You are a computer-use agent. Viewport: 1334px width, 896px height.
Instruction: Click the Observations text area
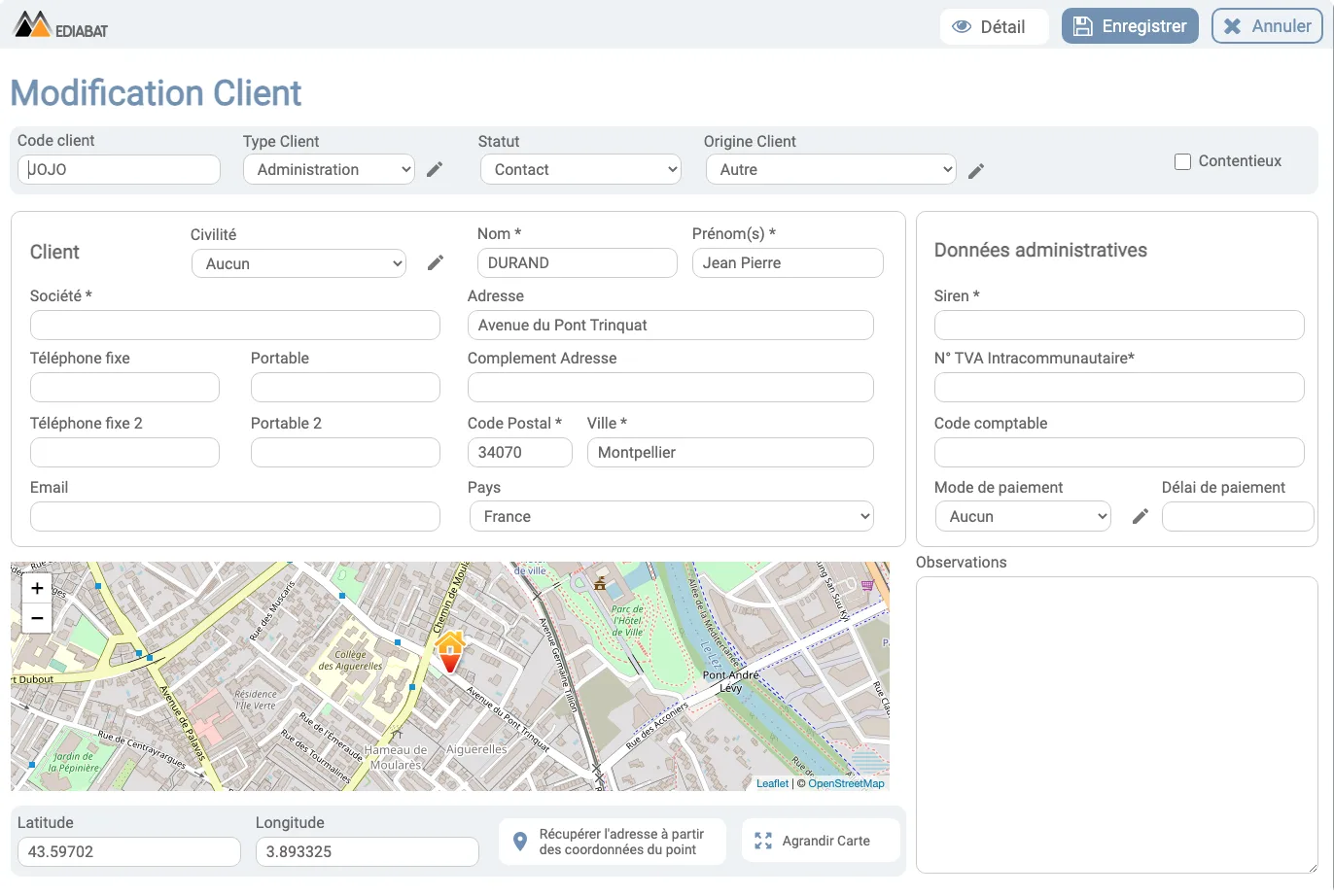[x=1117, y=725]
